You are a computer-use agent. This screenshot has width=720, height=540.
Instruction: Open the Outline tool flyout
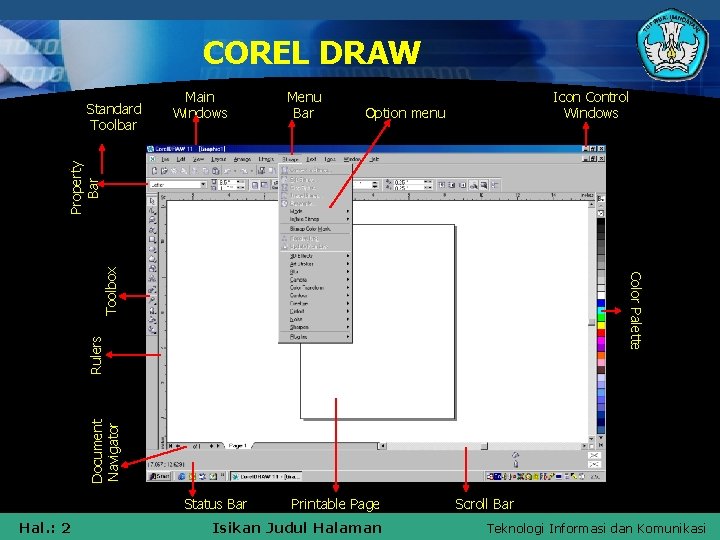[x=152, y=310]
